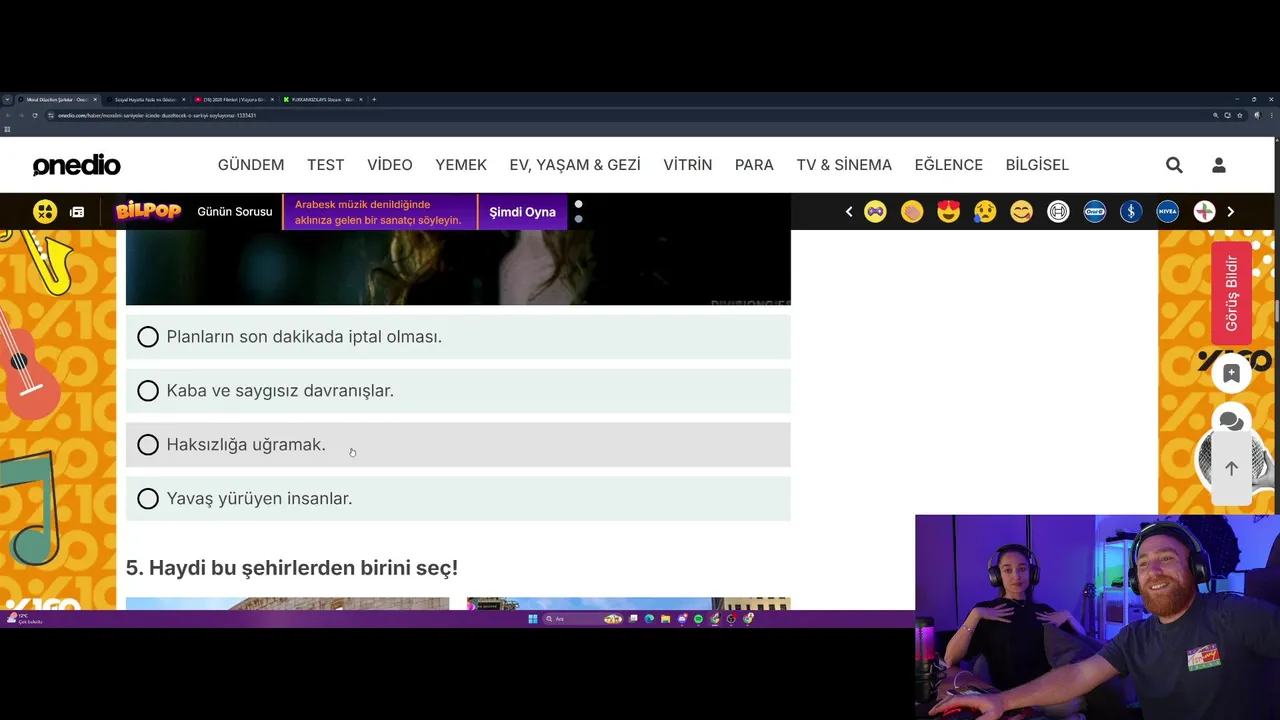The width and height of the screenshot is (1280, 720).
Task: Open the VİDEO menu
Action: pyautogui.click(x=390, y=165)
